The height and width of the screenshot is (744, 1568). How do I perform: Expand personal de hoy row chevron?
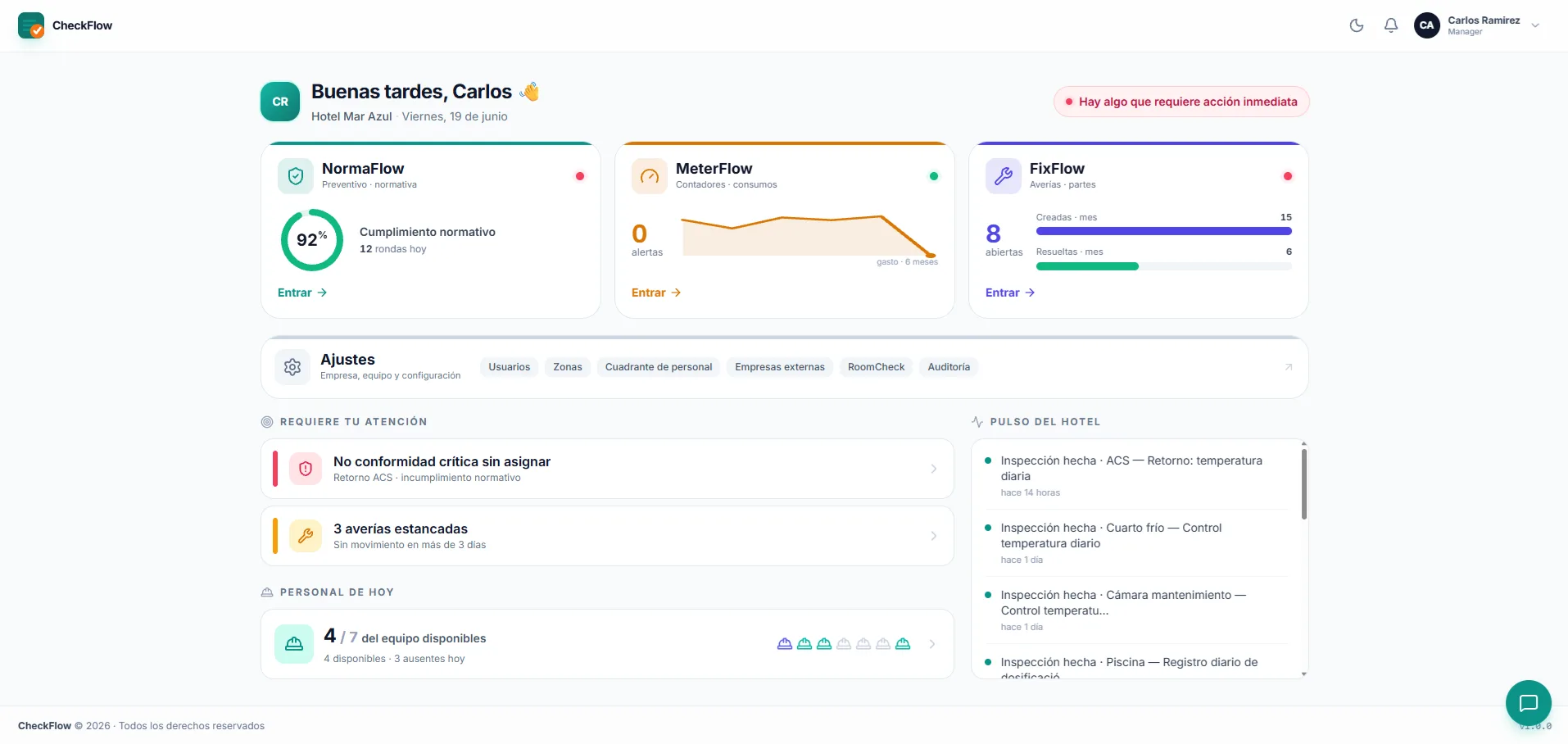[x=932, y=644]
